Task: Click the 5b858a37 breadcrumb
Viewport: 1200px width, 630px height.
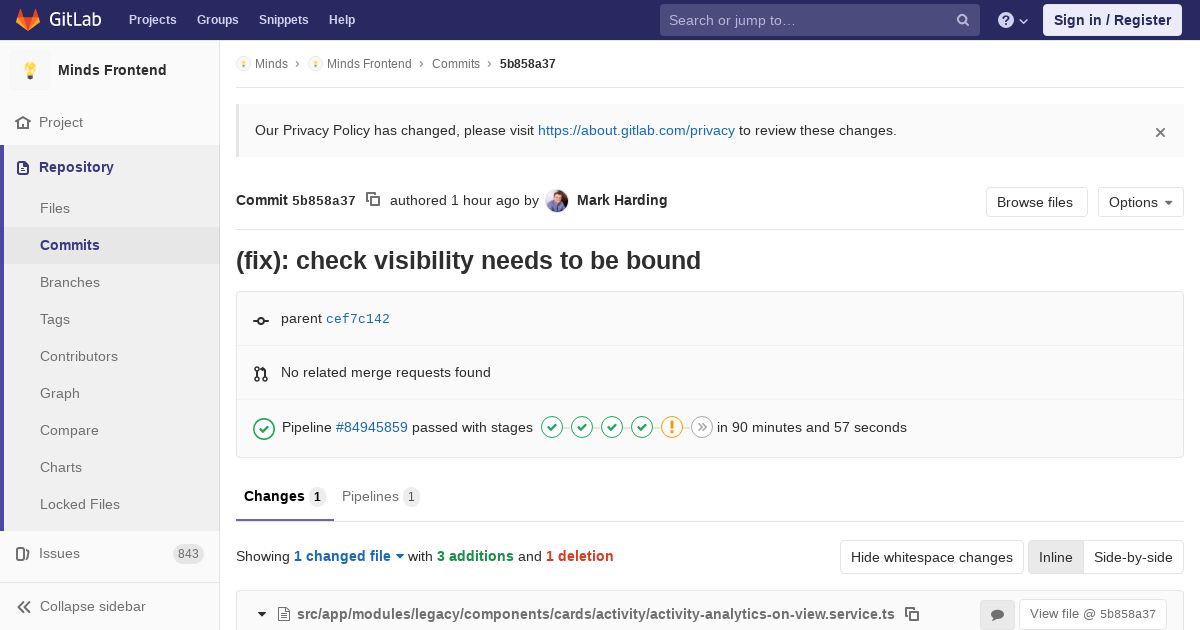Action: pyautogui.click(x=528, y=64)
